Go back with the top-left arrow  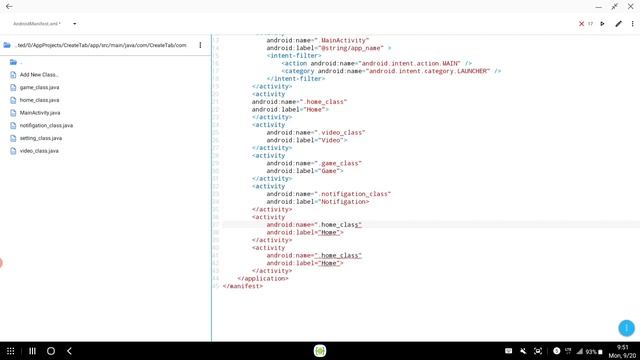[9, 7]
